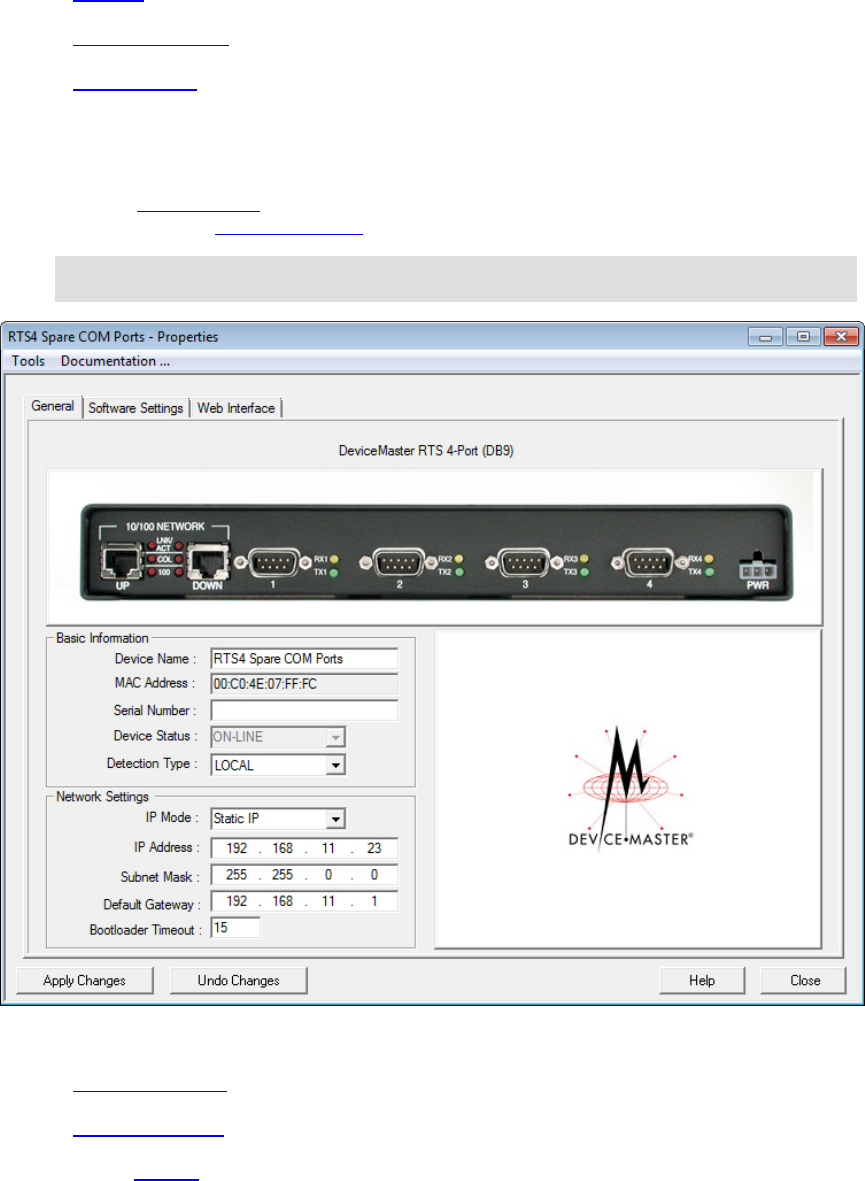Screen dimensions: 865x1181
Task: Switch to the General tab
Action: point(53,406)
